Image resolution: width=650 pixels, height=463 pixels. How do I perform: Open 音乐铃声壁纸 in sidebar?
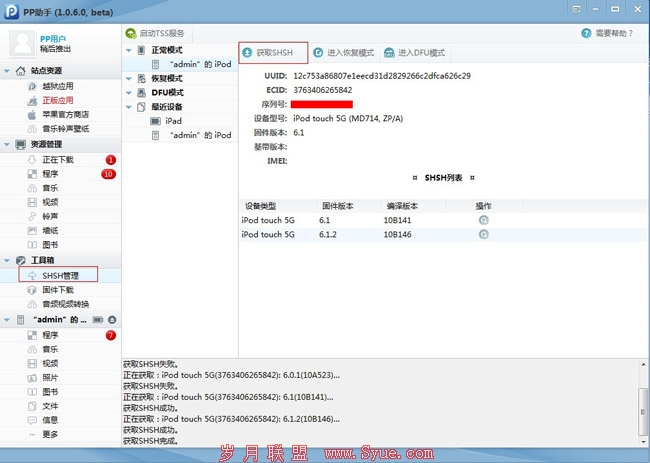coord(65,128)
